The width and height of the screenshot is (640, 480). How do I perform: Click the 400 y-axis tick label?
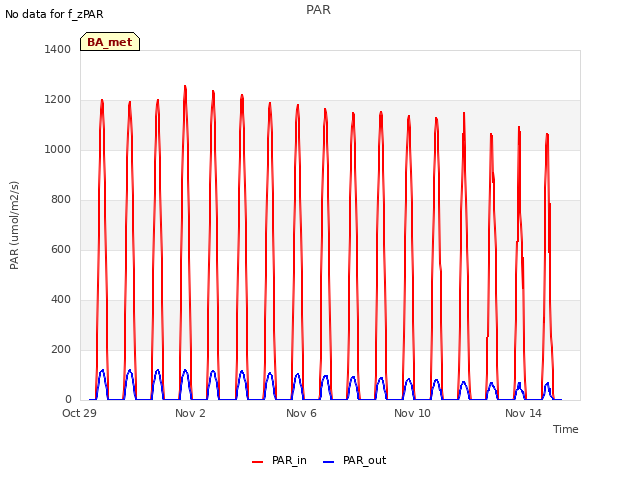click(x=61, y=300)
